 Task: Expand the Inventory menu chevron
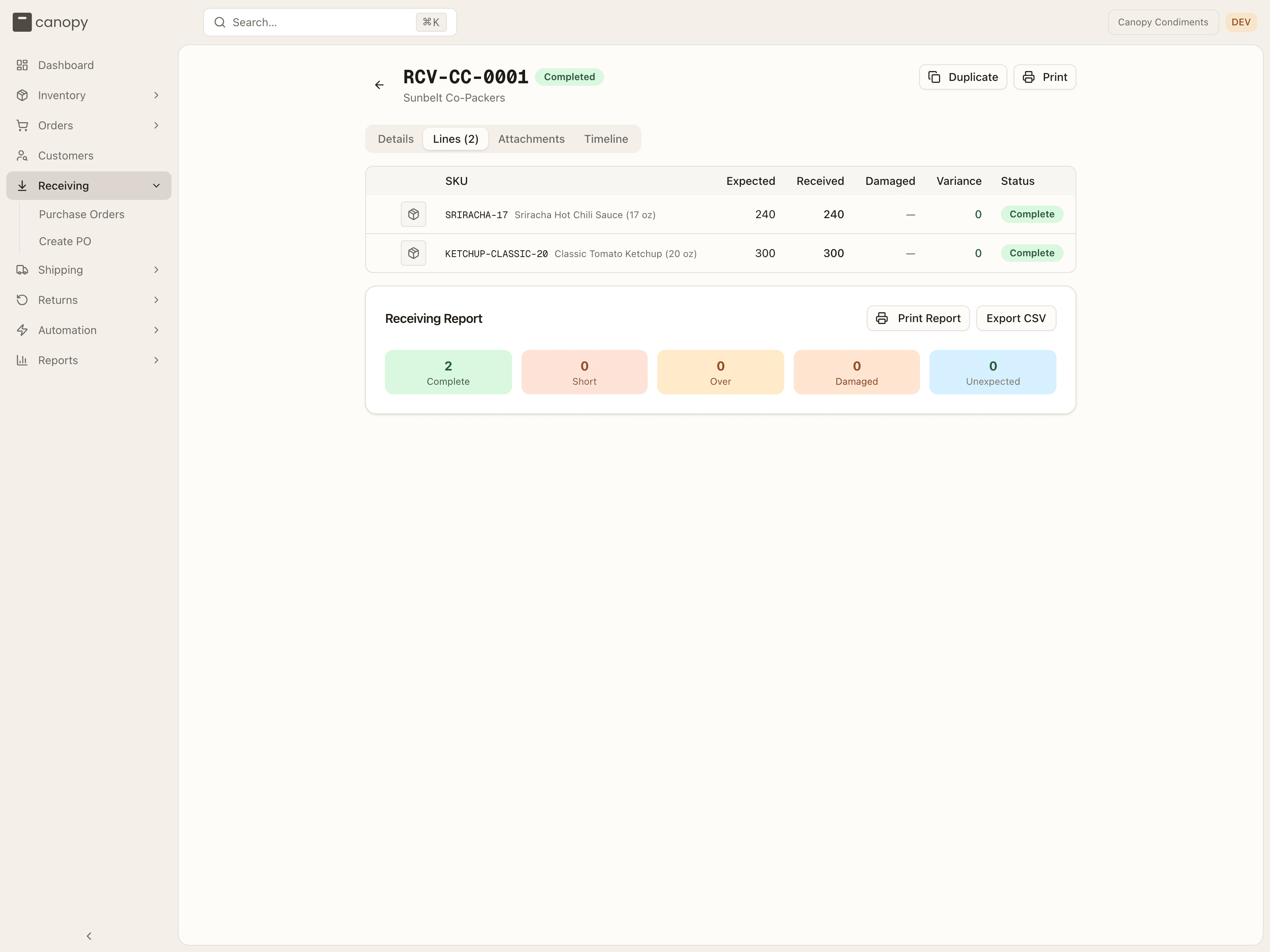point(156,95)
